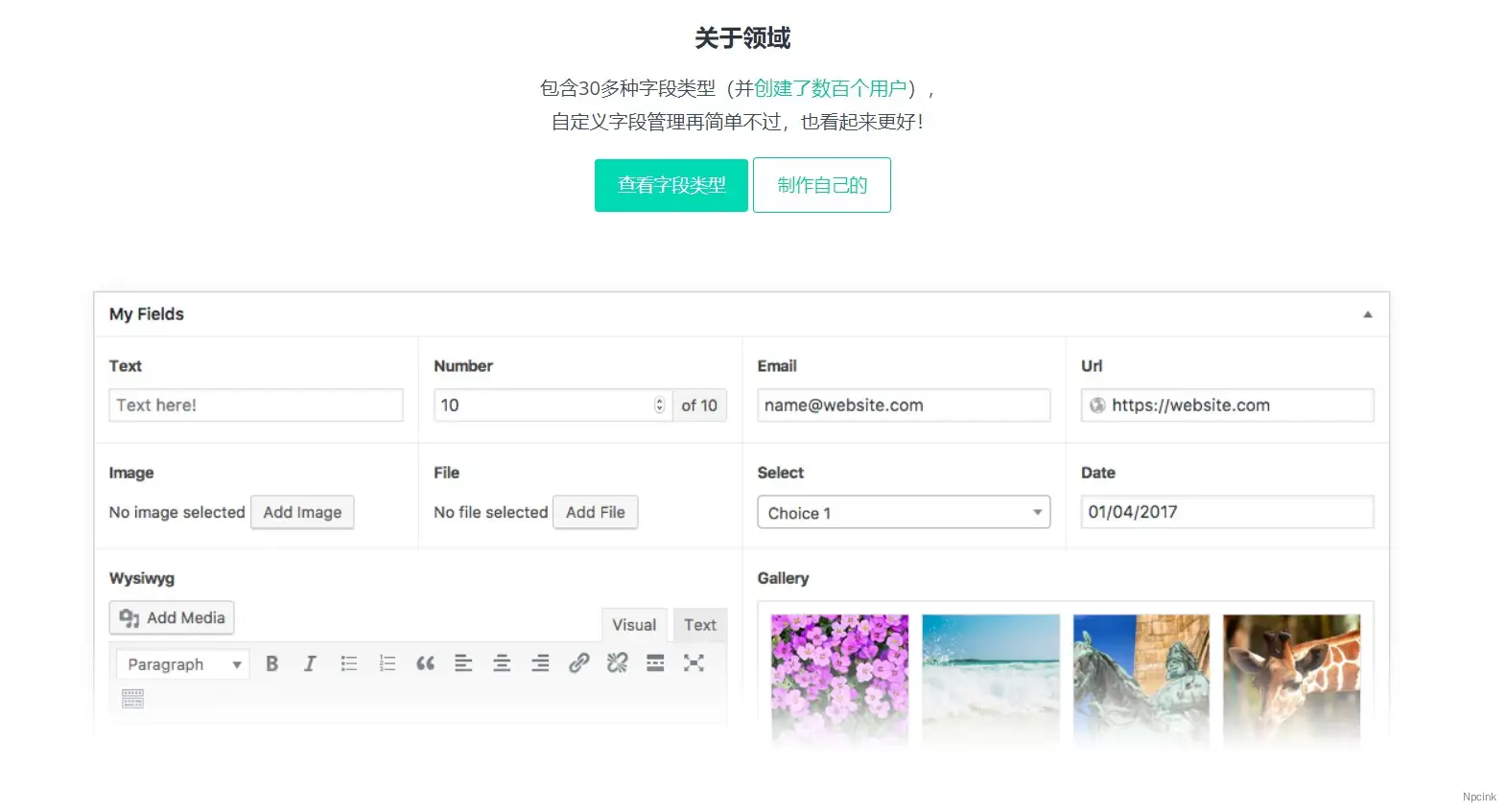Focus the Email field name@website.com
The width and height of the screenshot is (1506, 812).
pos(904,405)
